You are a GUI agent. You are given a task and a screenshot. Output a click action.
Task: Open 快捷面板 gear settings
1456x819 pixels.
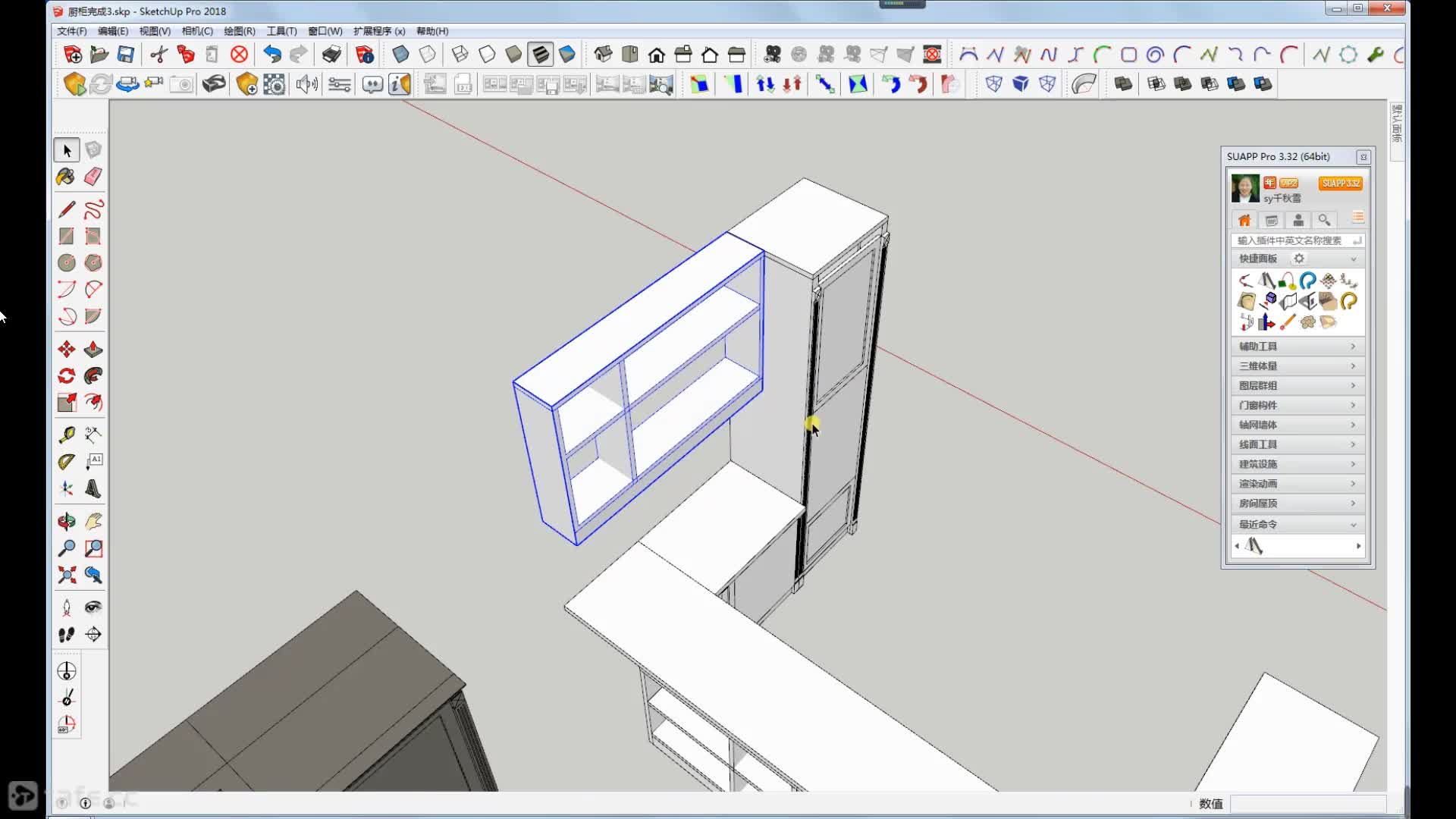pos(1299,259)
